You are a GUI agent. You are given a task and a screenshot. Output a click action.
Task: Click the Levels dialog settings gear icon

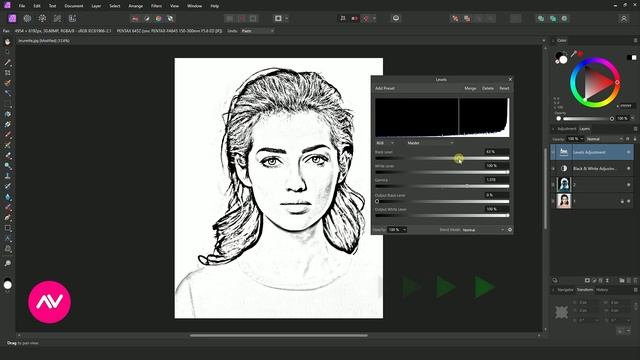click(510, 230)
